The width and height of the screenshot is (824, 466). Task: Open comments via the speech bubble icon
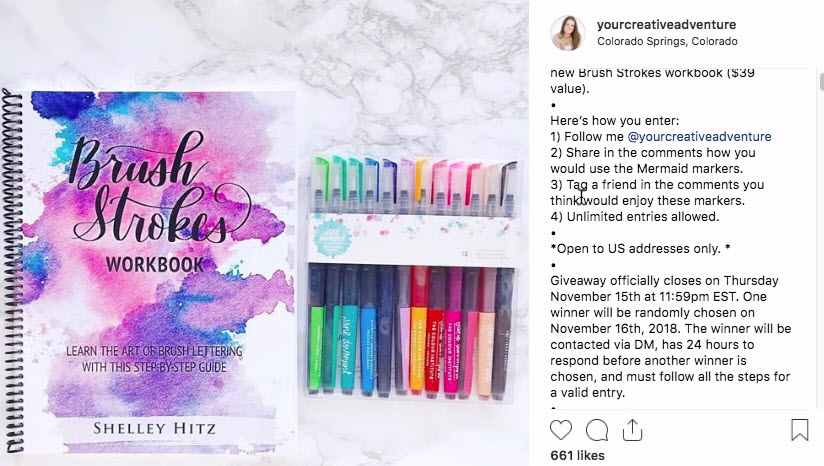[597, 430]
